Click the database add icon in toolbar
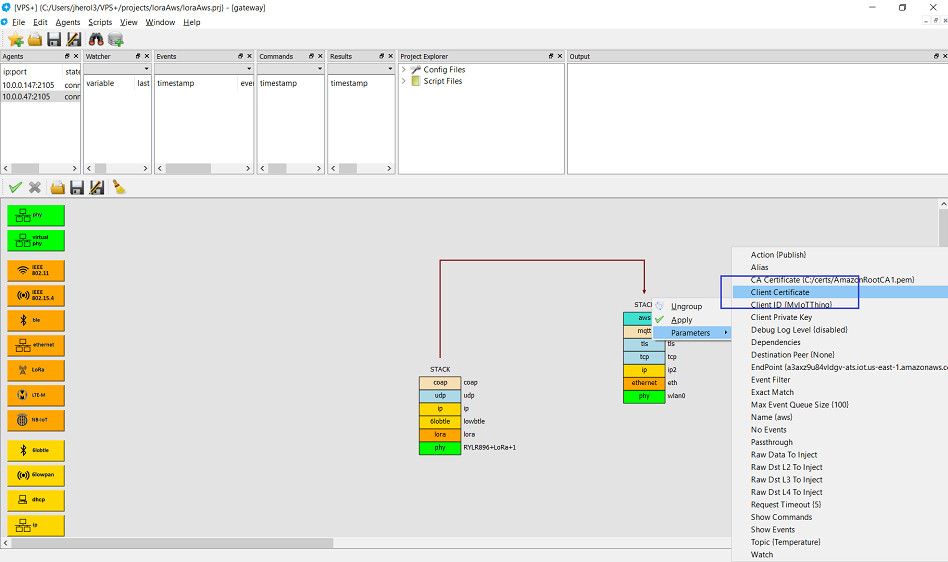Viewport: 948px width, 562px height. [116, 39]
